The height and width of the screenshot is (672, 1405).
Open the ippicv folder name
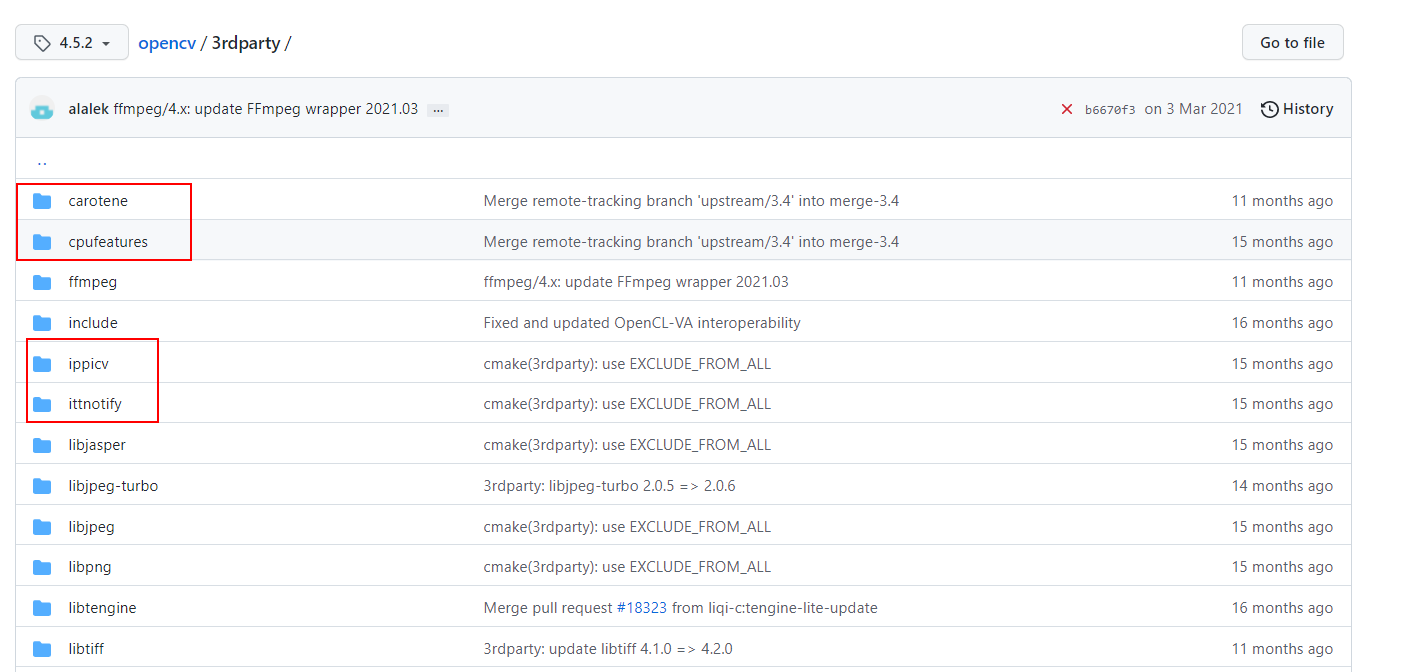pos(89,364)
